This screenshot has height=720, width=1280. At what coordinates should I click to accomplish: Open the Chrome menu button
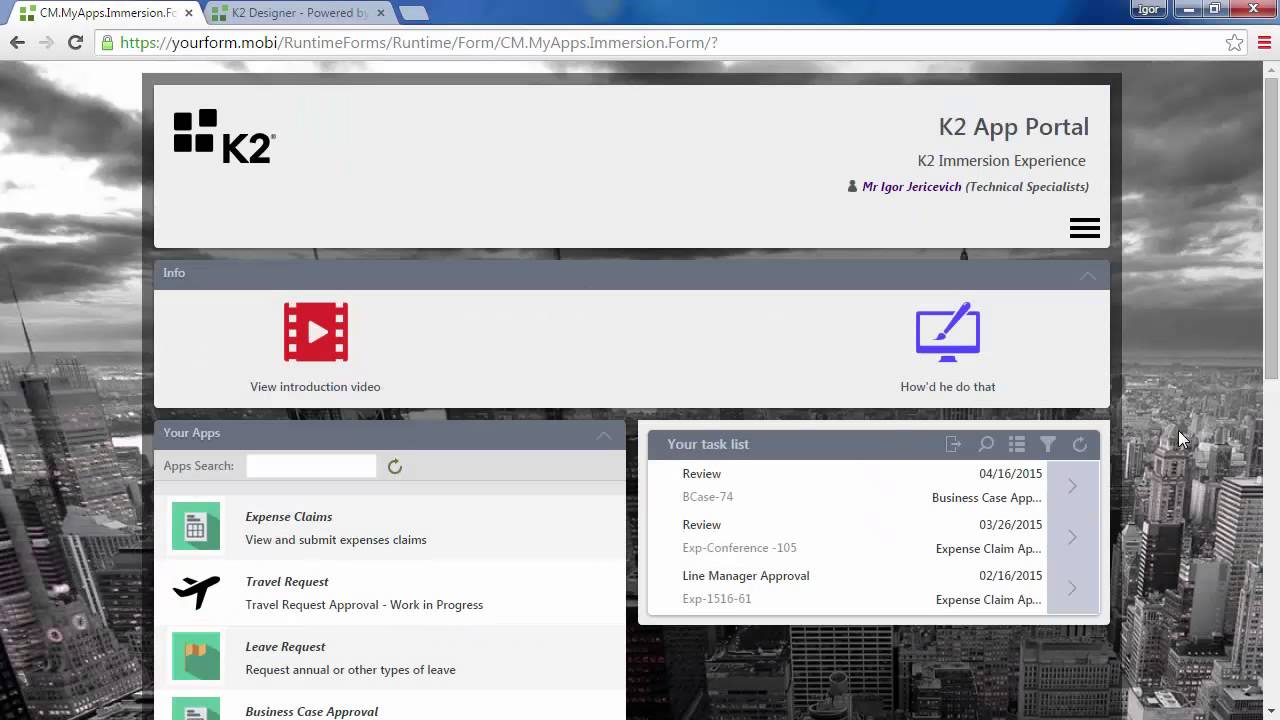pos(1264,42)
